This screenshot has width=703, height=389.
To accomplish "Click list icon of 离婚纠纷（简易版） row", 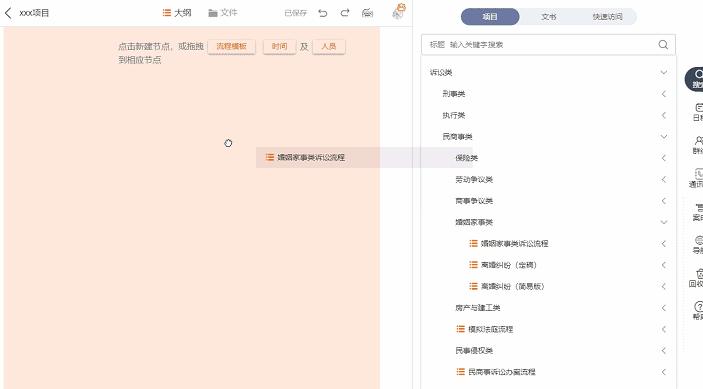I will point(473,286).
